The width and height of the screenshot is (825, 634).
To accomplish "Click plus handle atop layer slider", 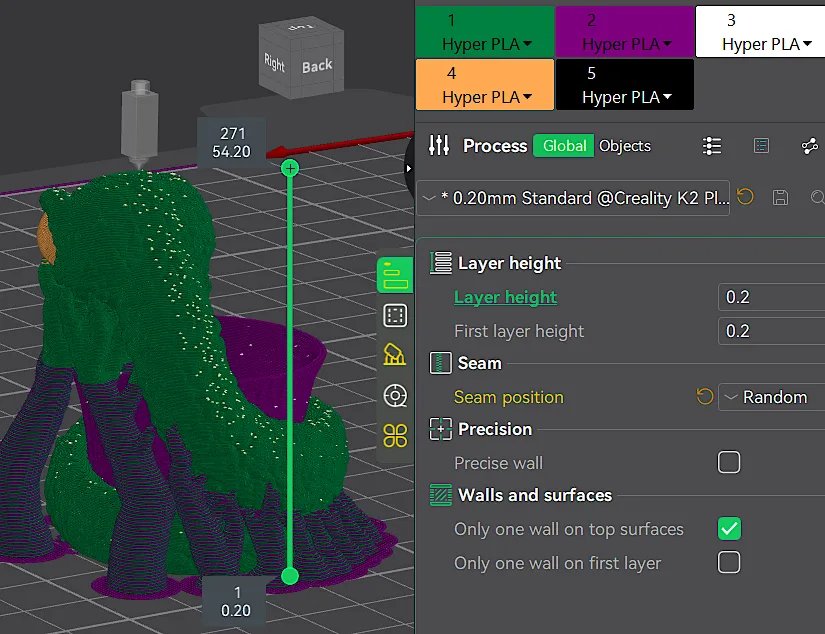I will (290, 168).
